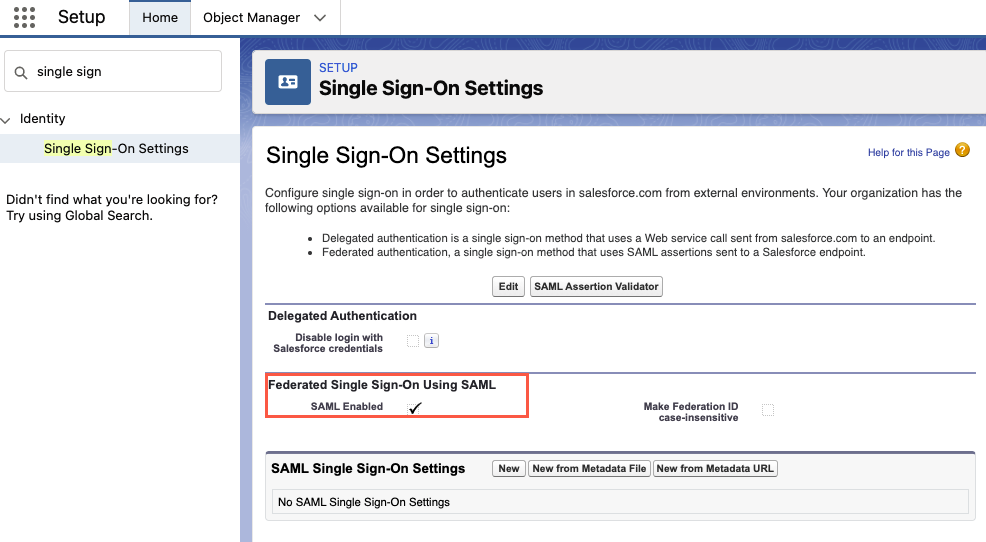
Task: Click the Quick Find search field
Action: (113, 72)
